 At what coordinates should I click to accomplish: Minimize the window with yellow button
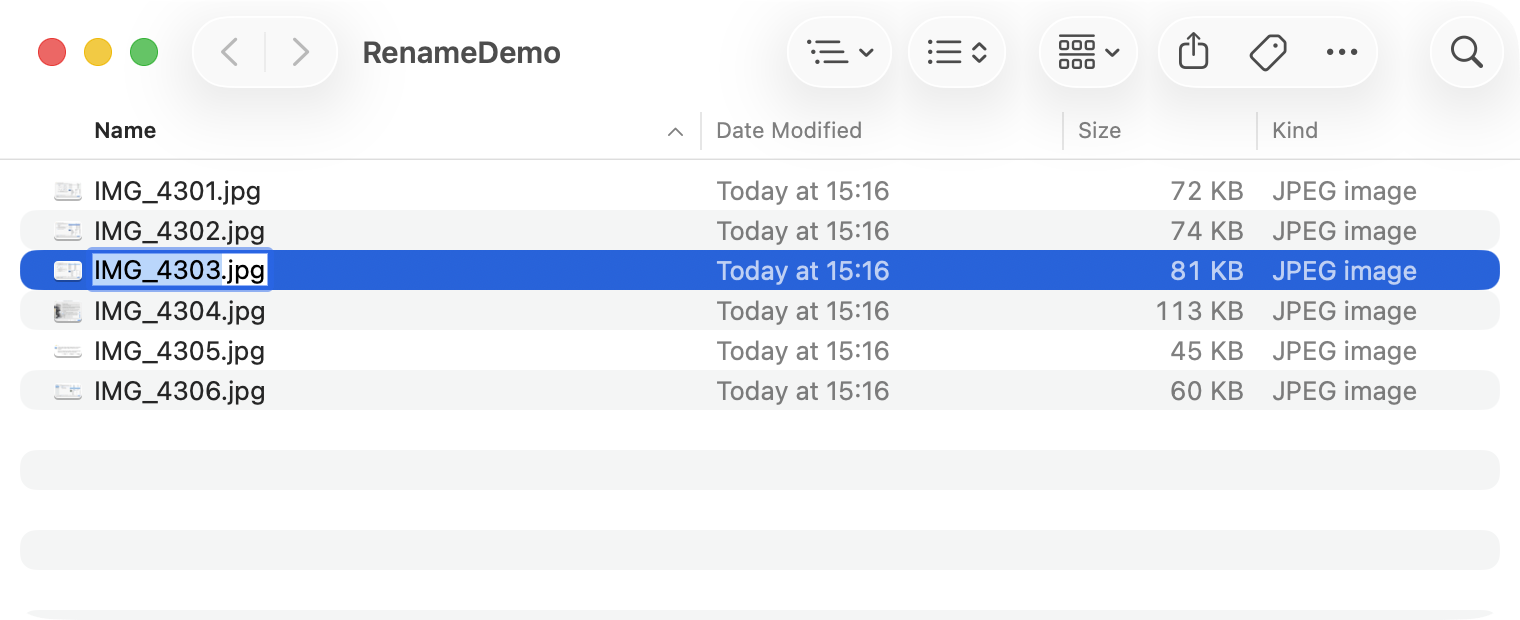coord(98,52)
